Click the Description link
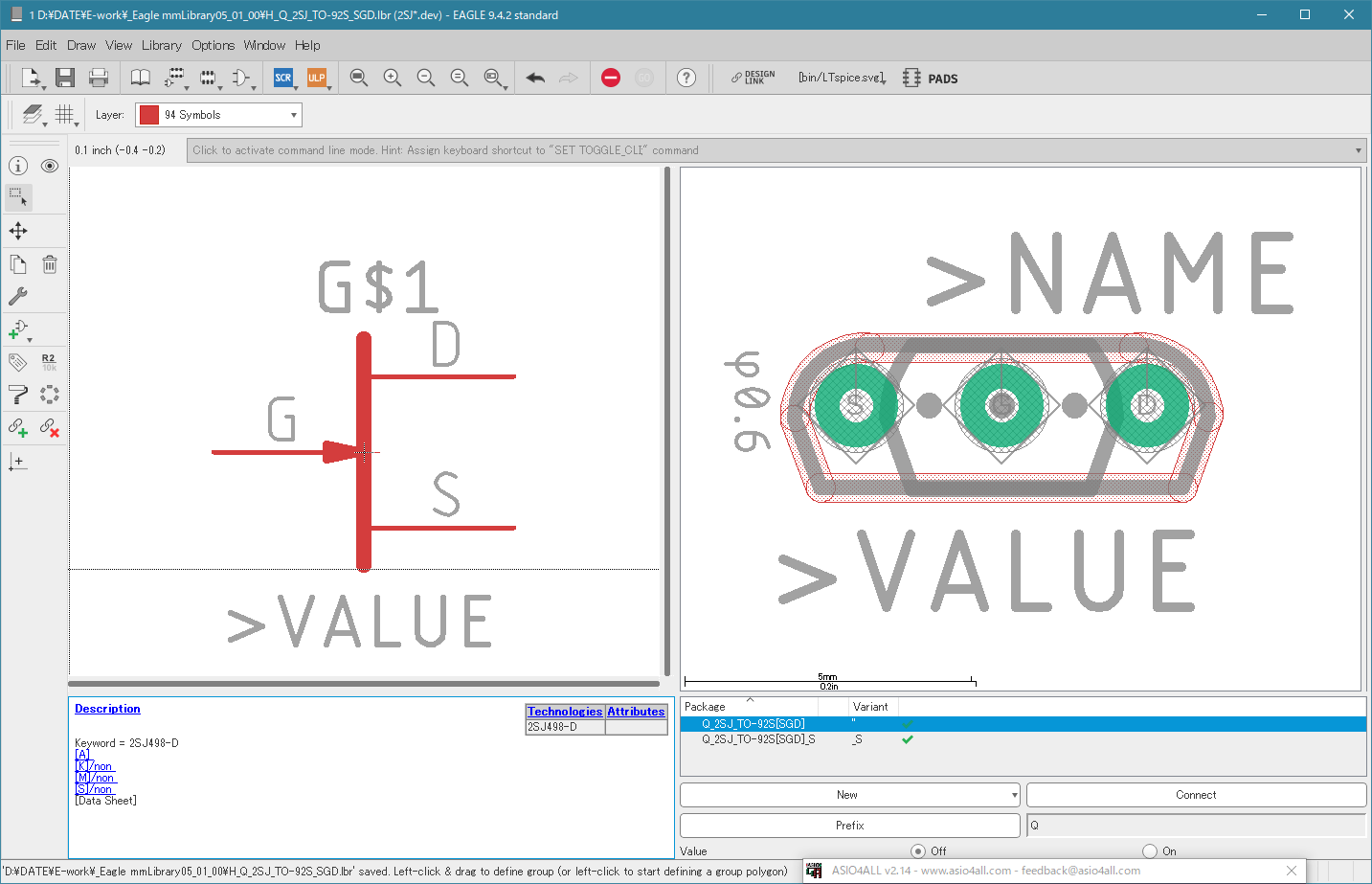1372x884 pixels. pyautogui.click(x=107, y=709)
